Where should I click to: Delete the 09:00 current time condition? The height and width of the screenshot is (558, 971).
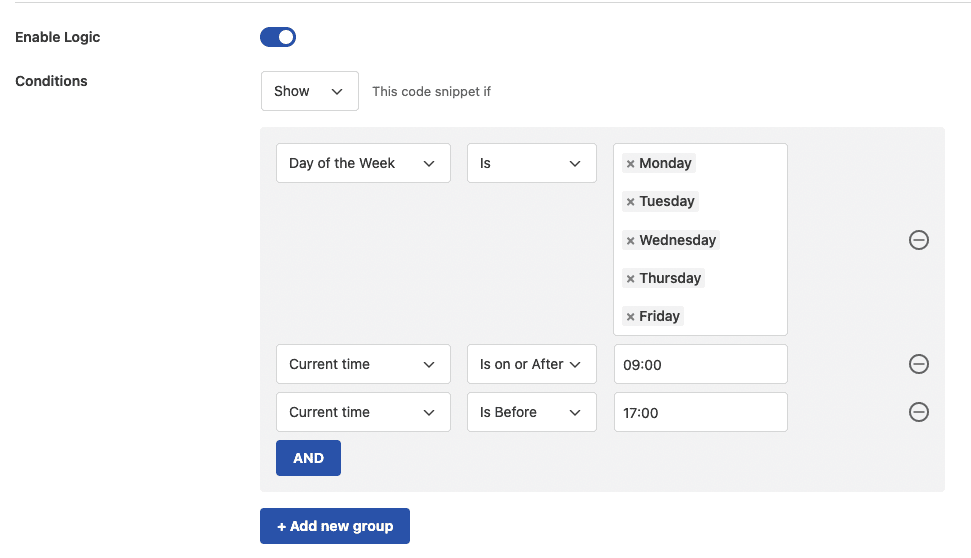tap(918, 364)
